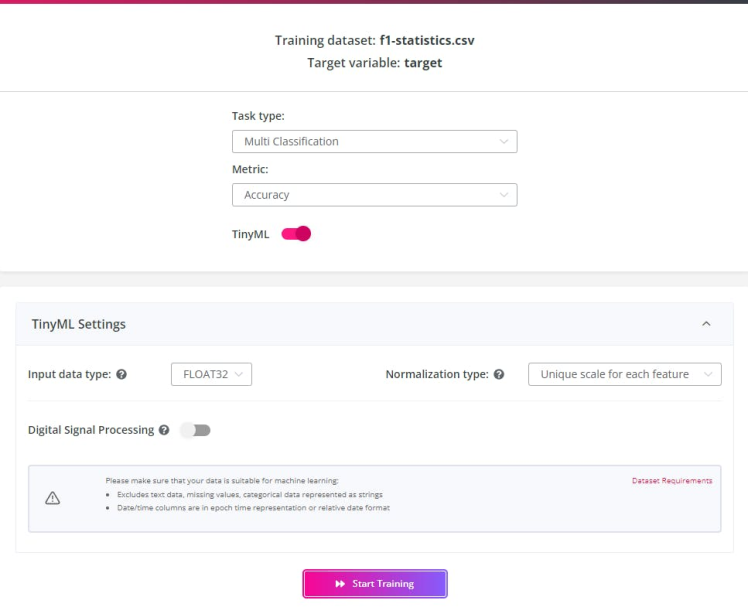The image size is (748, 607).
Task: Click the Metric label
Action: coord(250,169)
